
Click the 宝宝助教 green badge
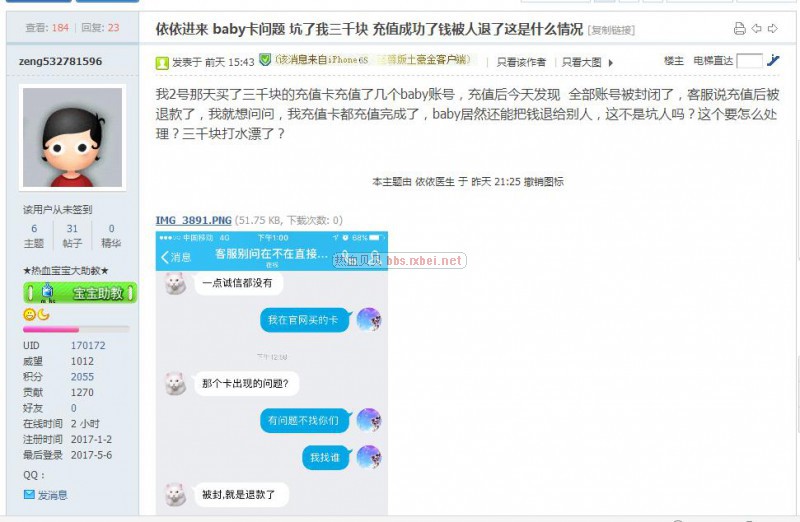[x=80, y=293]
